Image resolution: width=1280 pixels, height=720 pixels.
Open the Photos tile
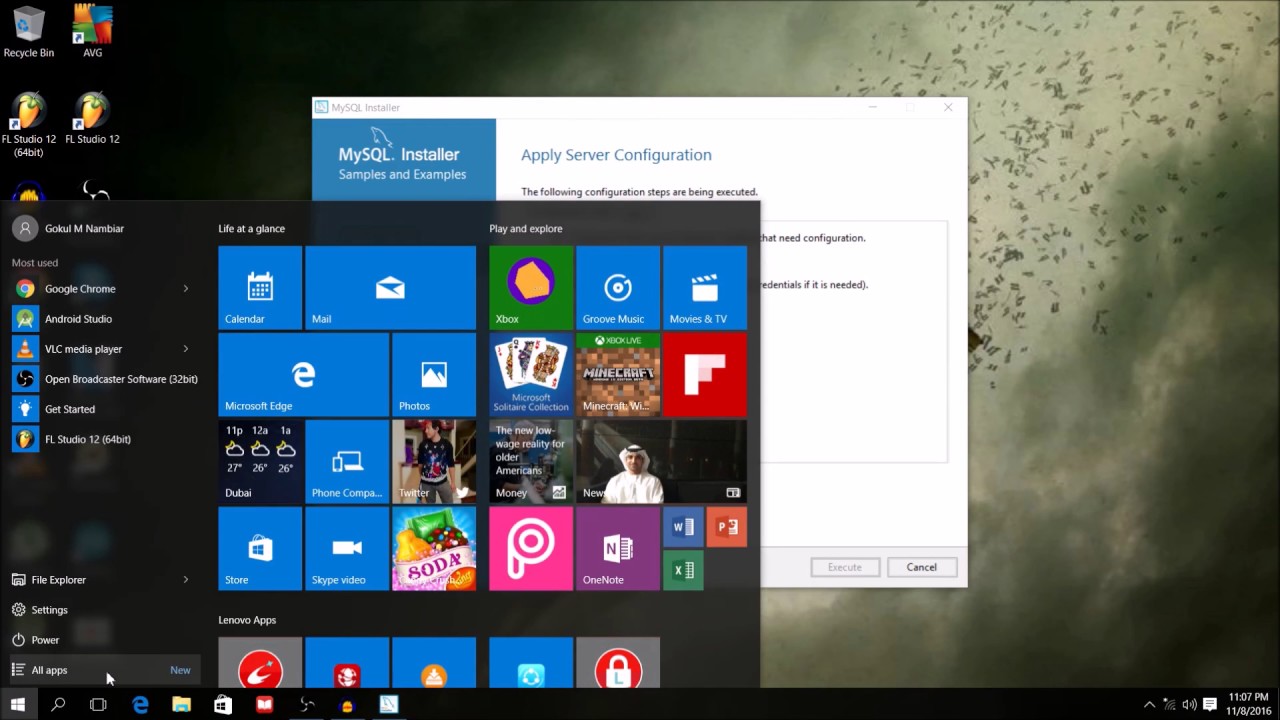(x=434, y=375)
